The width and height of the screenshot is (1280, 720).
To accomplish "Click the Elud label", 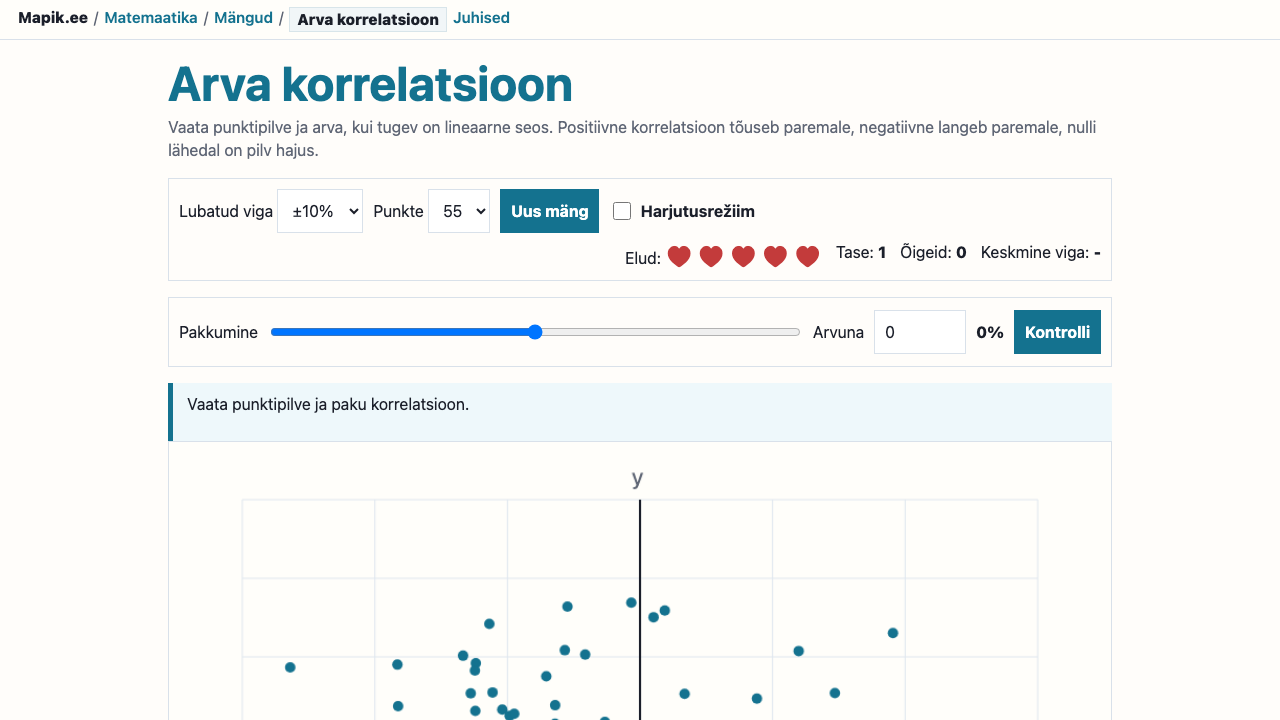I will (x=643, y=258).
